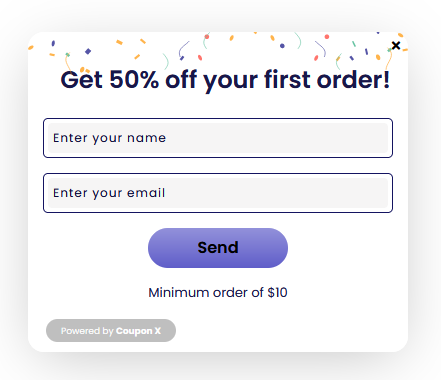Open the Powered by Coupon X badge
Screen dimensions: 441x380
[x=111, y=331]
